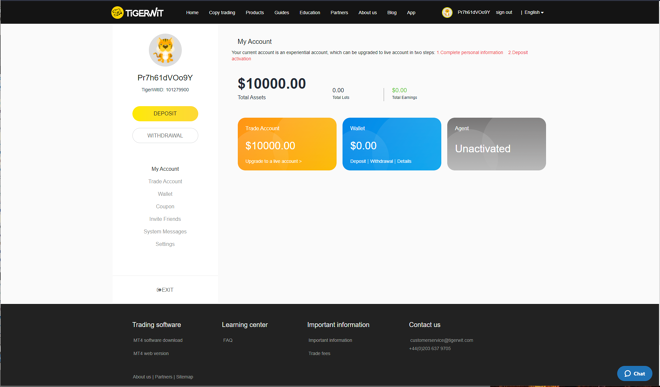660x387 pixels.
Task: Select Trade Account in sidebar
Action: click(165, 181)
